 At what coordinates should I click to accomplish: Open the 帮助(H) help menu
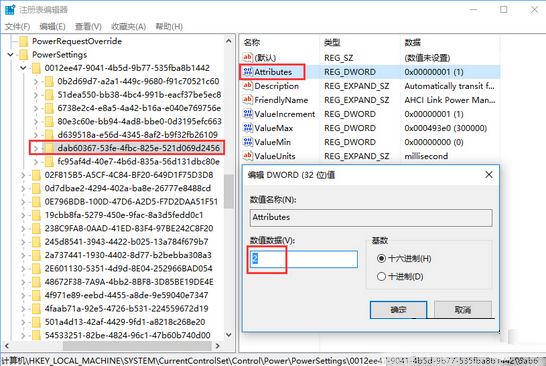click(x=169, y=26)
